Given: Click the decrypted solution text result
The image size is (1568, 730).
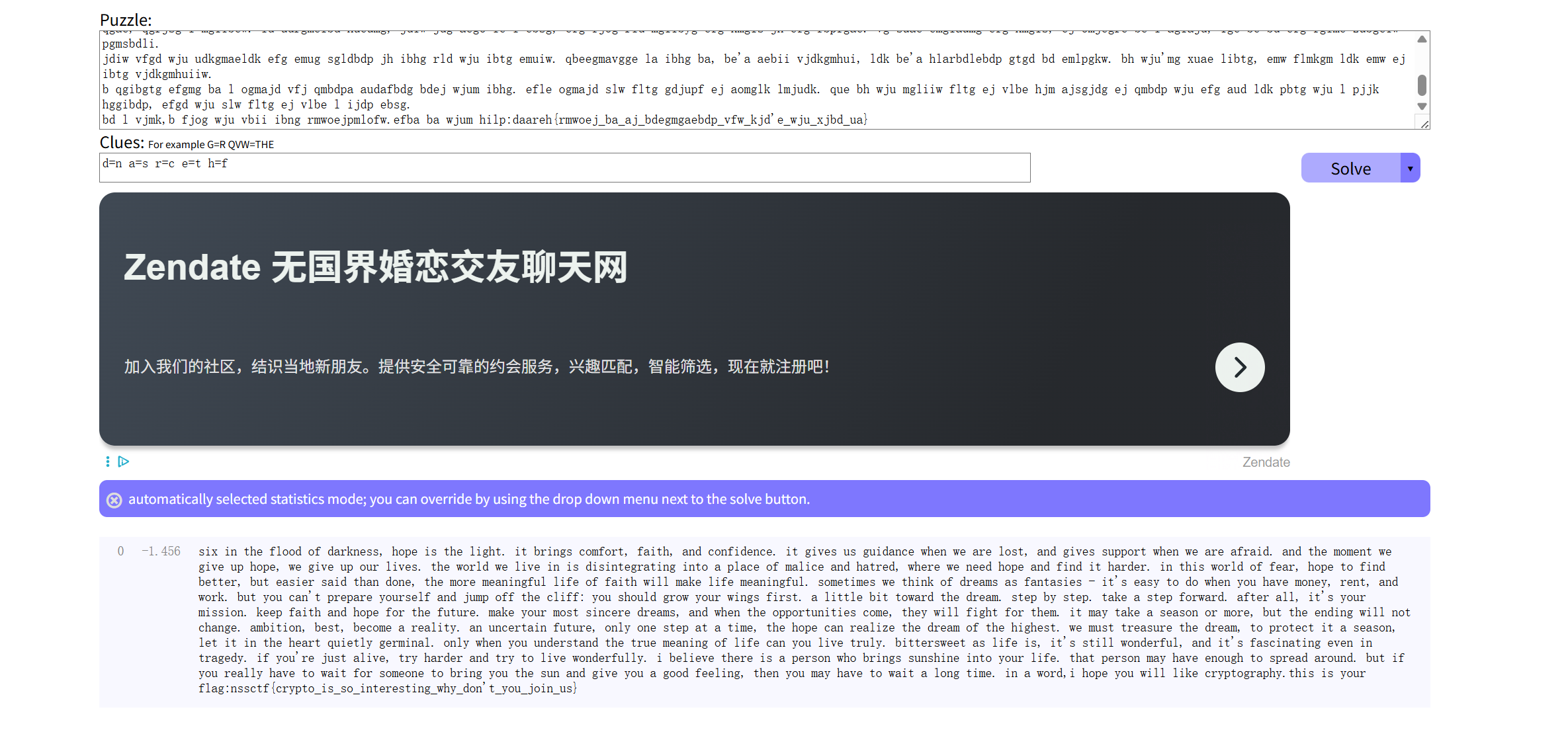Looking at the screenshot, I should (x=805, y=620).
